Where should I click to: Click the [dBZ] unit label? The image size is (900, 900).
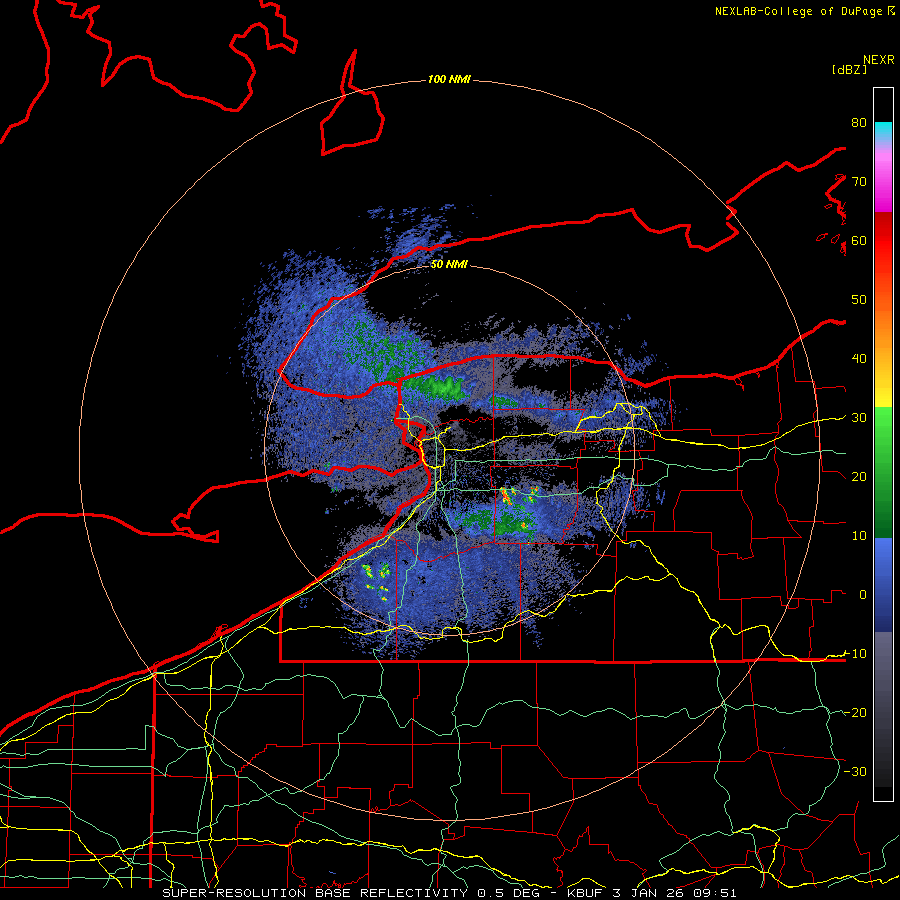[849, 69]
